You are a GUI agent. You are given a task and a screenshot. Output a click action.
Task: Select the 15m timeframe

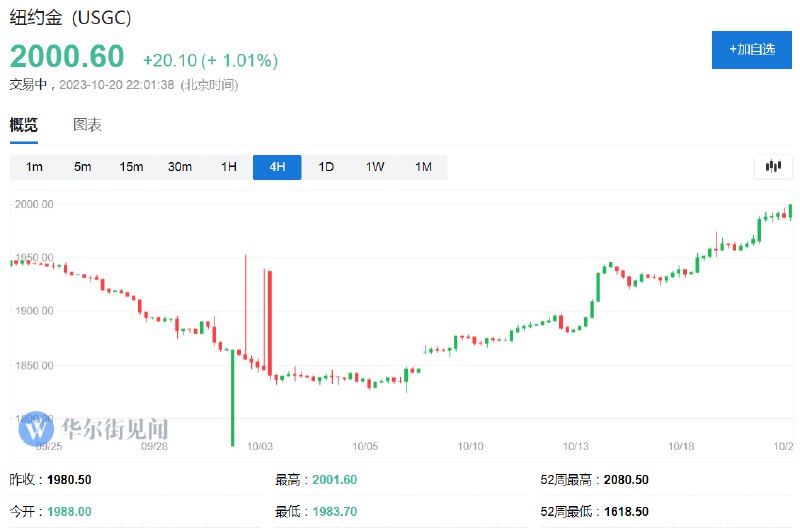pyautogui.click(x=131, y=167)
